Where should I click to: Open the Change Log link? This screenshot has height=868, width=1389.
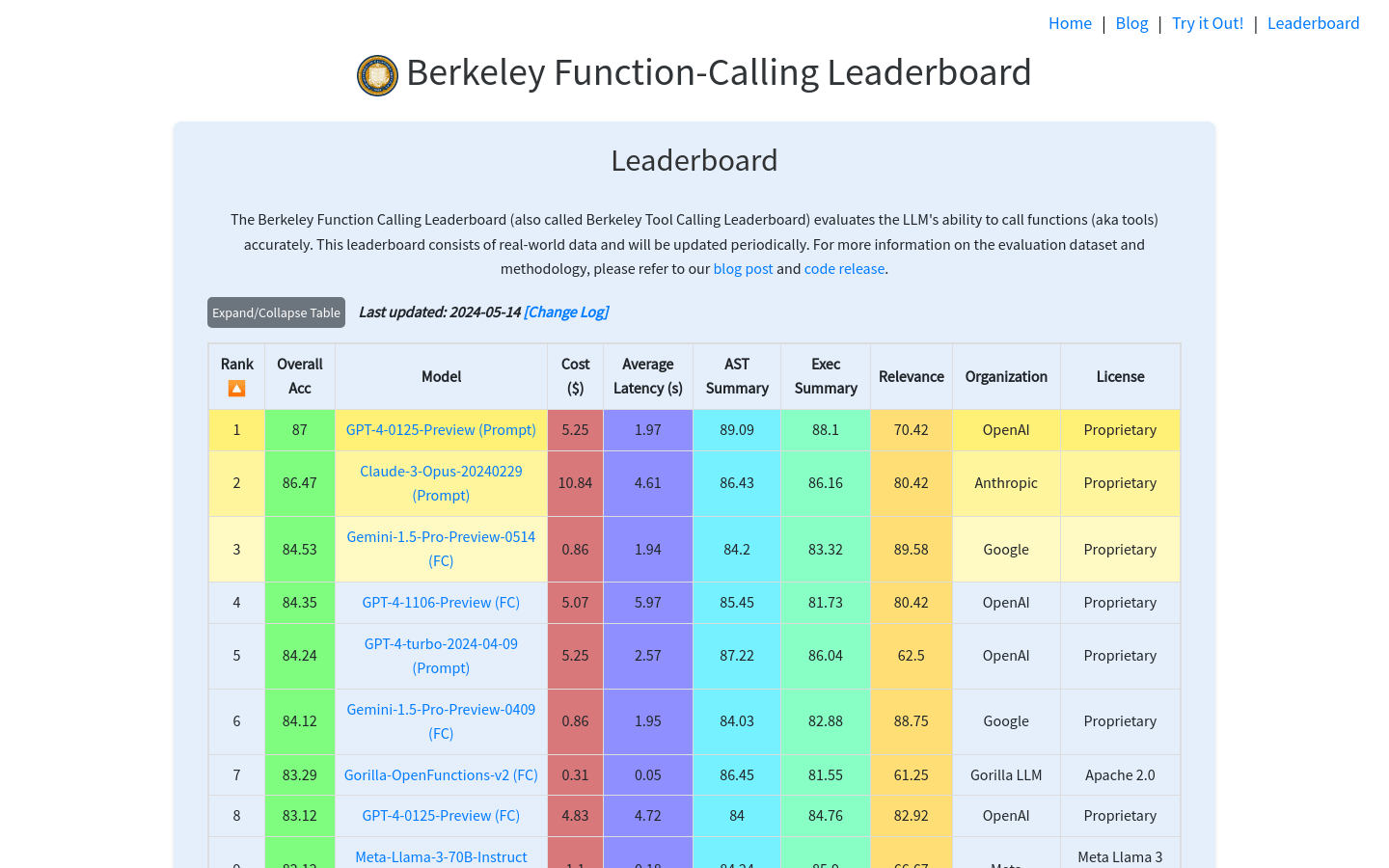tap(565, 312)
